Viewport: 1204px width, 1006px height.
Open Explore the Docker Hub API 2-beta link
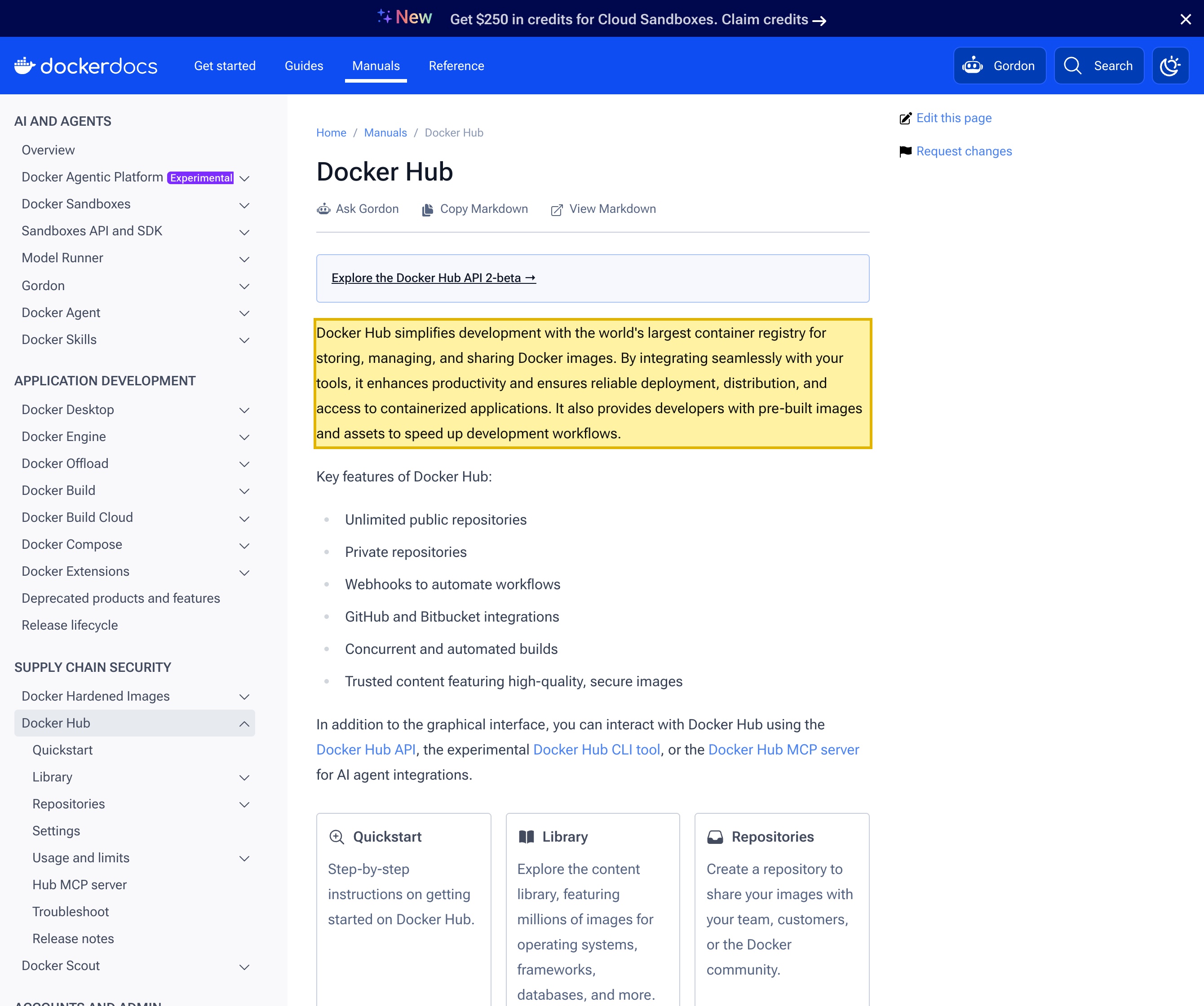(x=434, y=278)
